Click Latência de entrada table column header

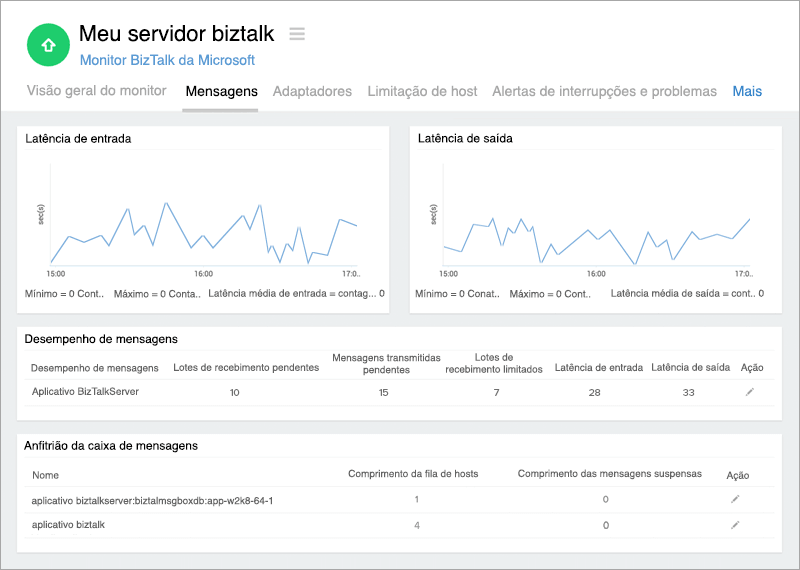(598, 367)
